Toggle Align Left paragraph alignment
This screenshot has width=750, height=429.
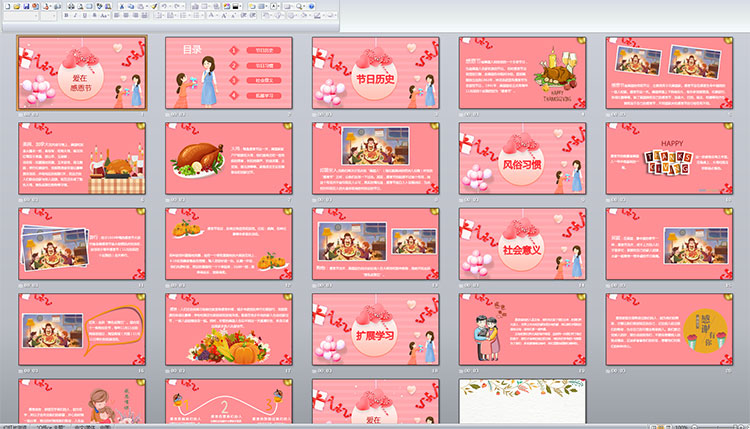click(116, 15)
